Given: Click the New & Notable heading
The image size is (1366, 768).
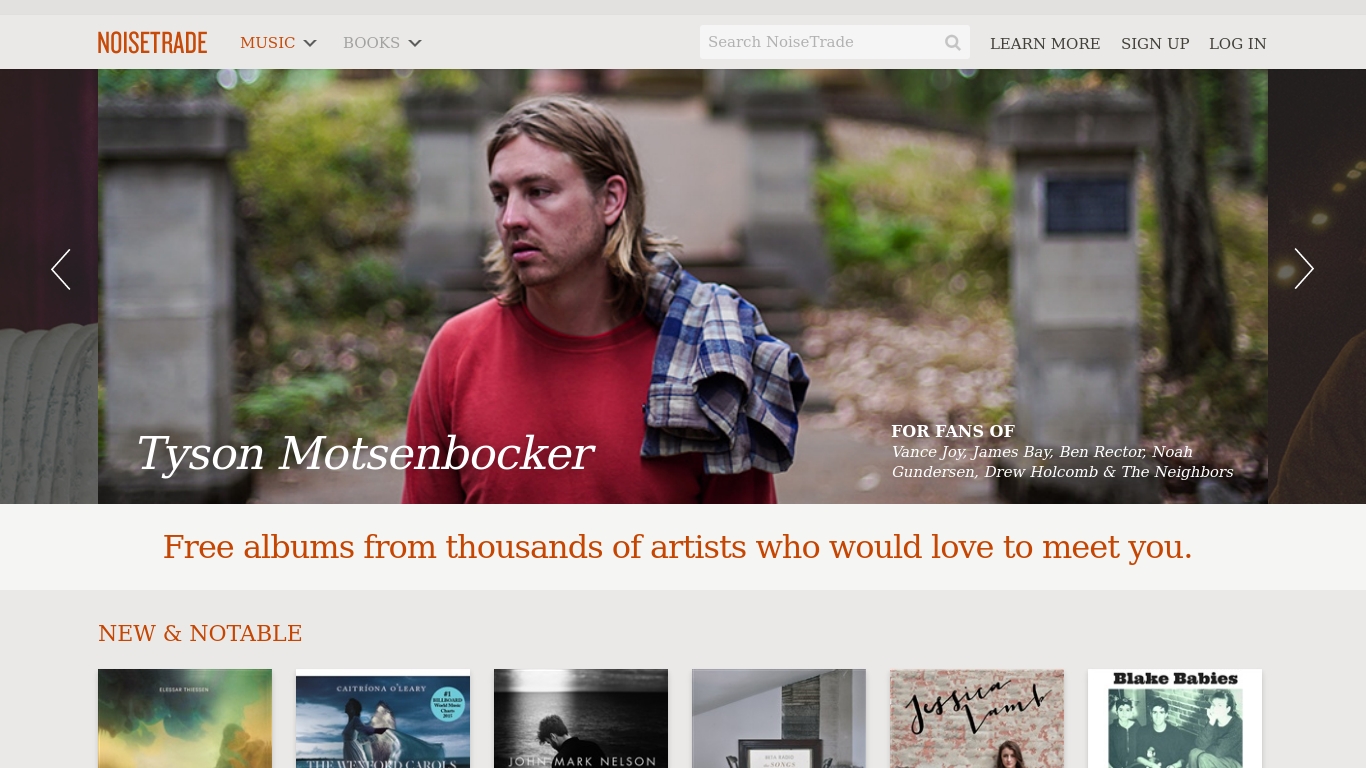Looking at the screenshot, I should (200, 634).
